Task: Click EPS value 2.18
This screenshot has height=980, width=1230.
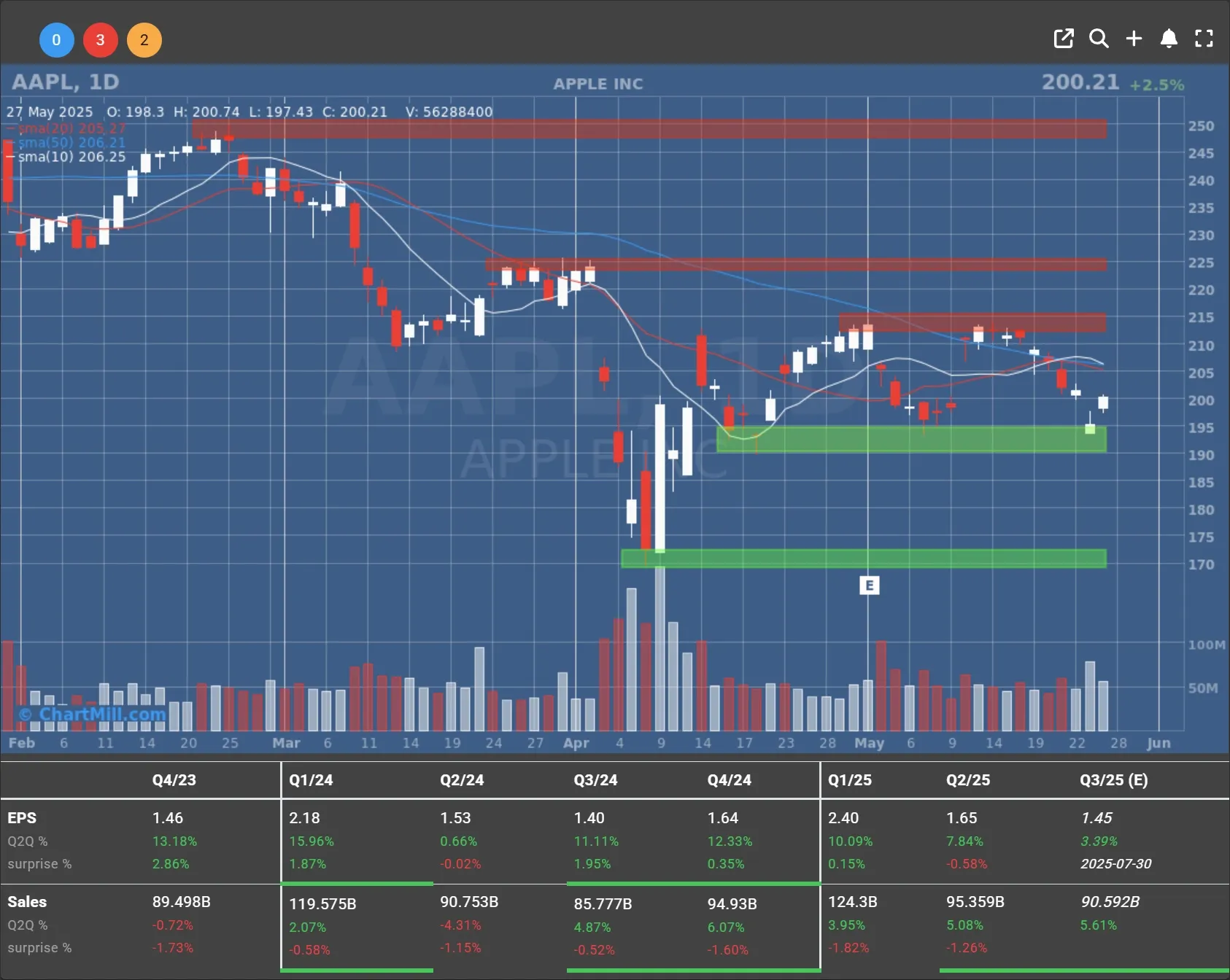Action: (304, 818)
